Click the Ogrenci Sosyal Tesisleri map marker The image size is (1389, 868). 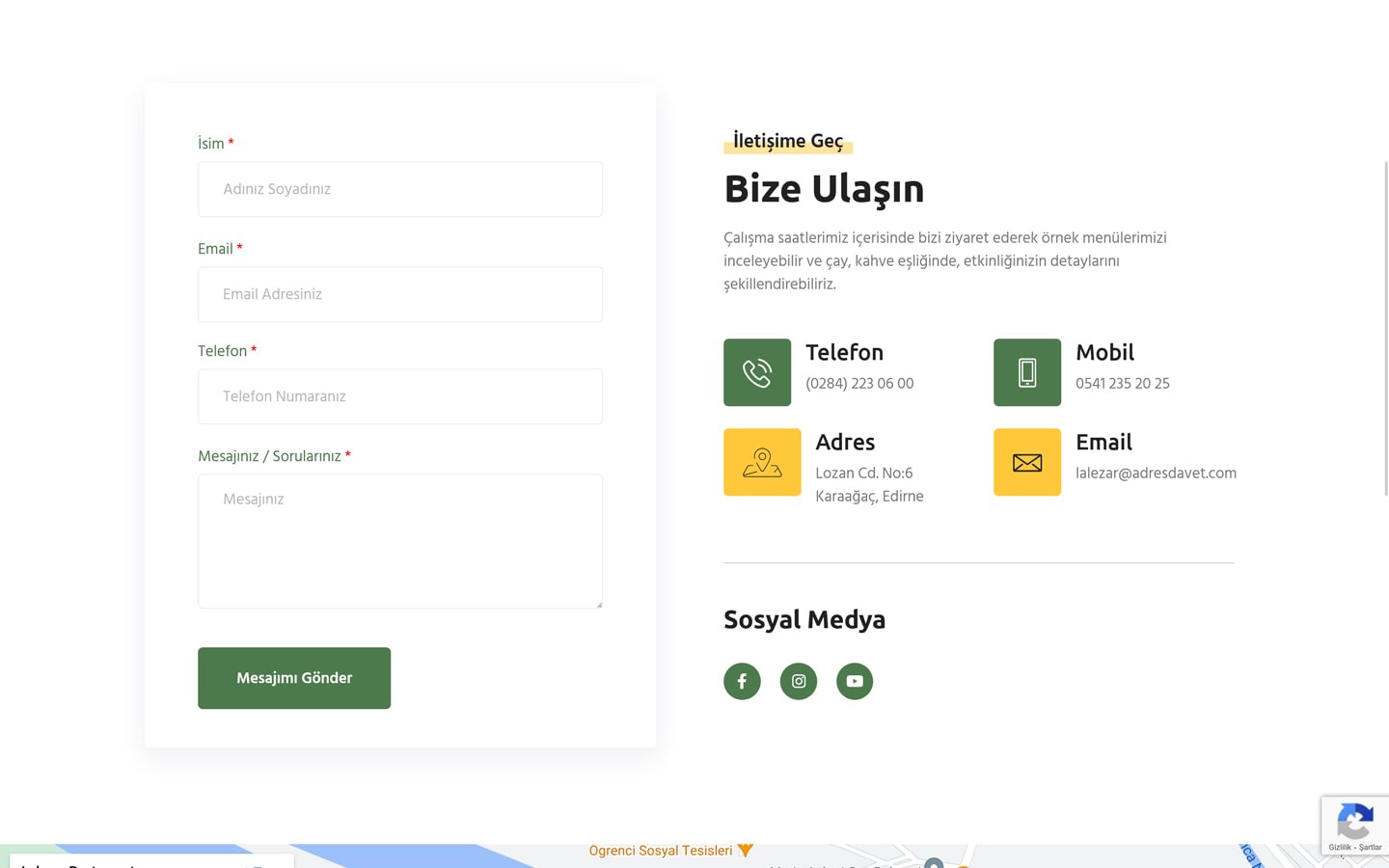(745, 851)
